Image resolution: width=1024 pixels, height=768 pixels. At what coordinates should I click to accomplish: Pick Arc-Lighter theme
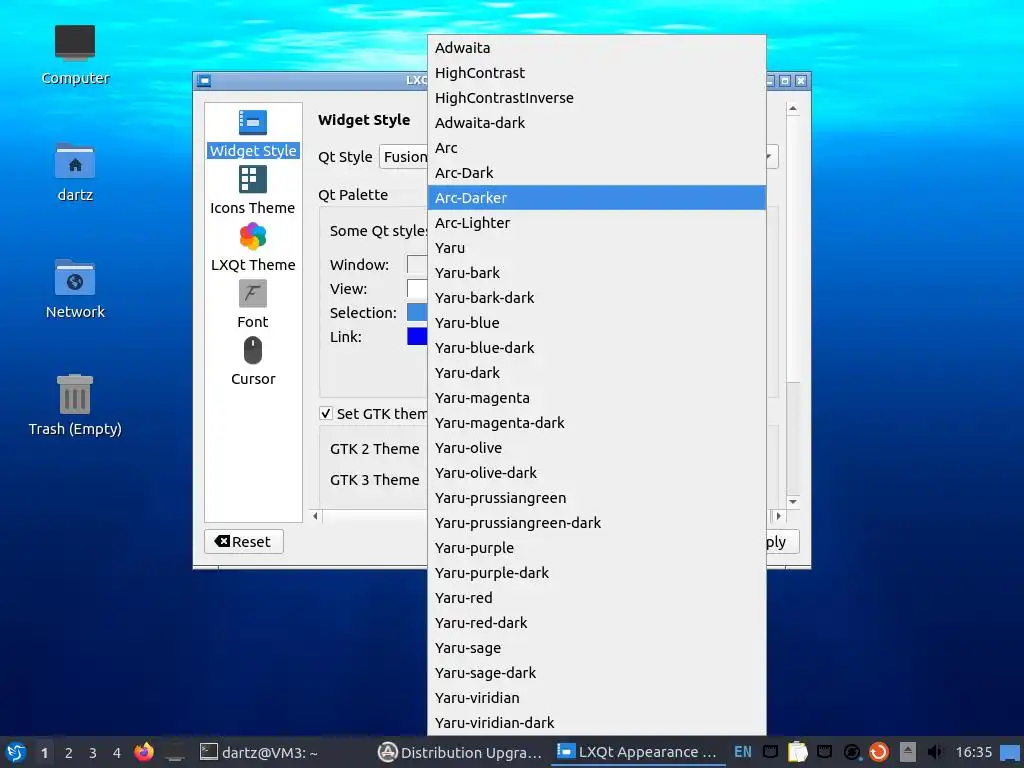[596, 223]
